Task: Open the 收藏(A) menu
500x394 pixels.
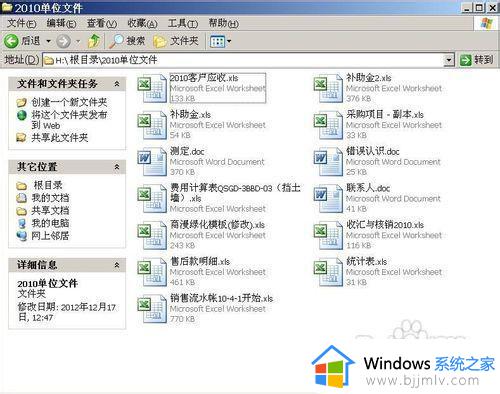Action: coord(142,24)
